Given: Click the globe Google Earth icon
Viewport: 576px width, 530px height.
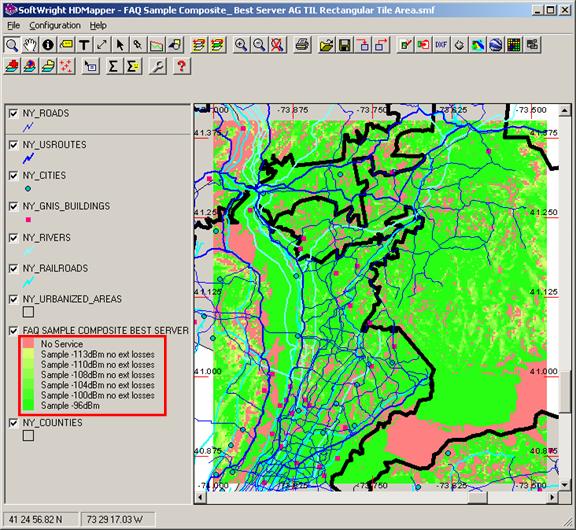Looking at the screenshot, I should (x=495, y=45).
